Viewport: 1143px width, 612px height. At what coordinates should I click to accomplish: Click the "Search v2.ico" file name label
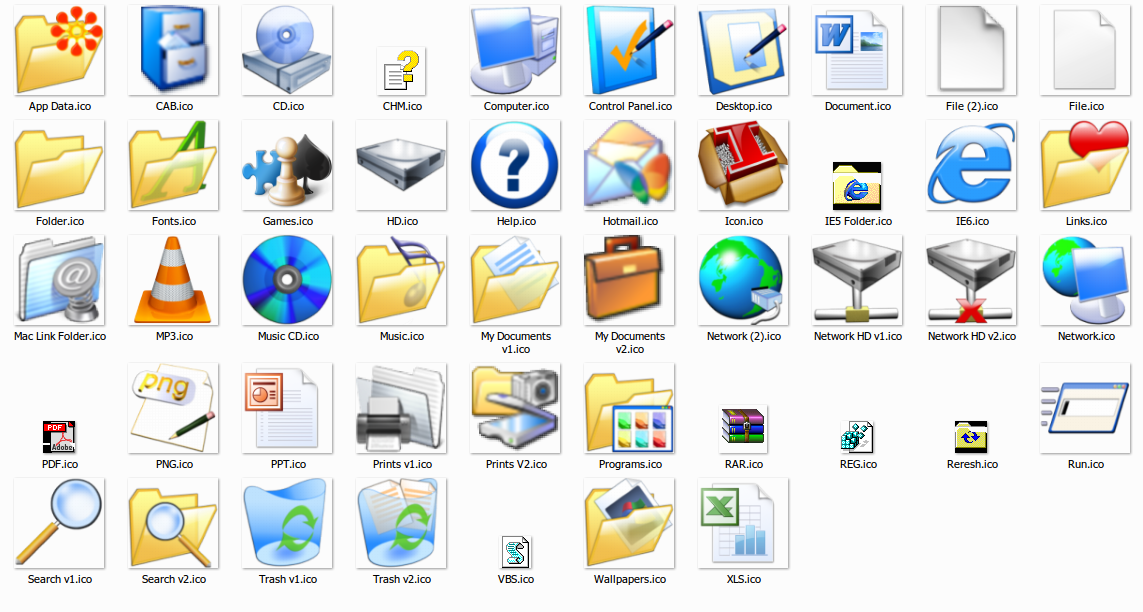173,580
